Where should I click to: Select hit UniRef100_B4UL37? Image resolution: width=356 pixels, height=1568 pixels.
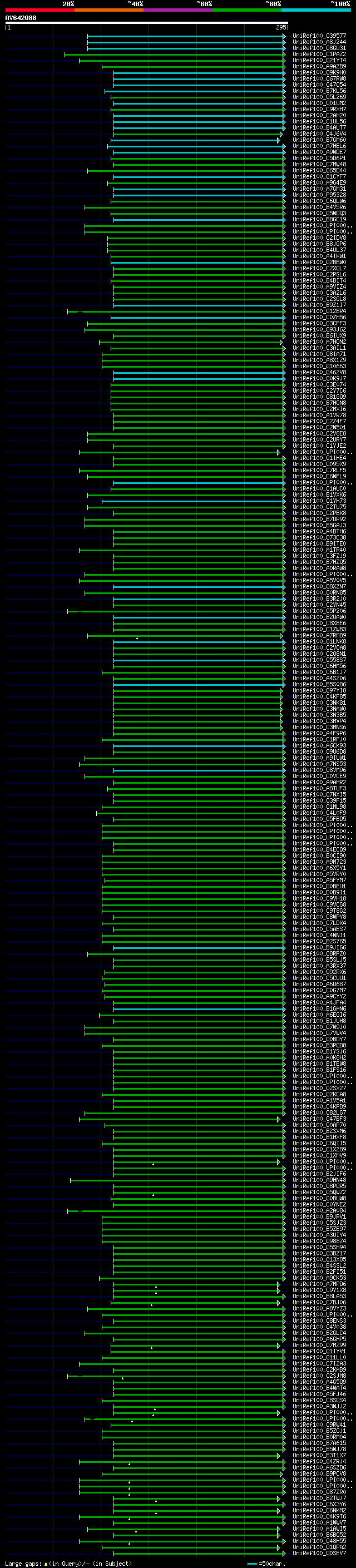click(x=319, y=250)
